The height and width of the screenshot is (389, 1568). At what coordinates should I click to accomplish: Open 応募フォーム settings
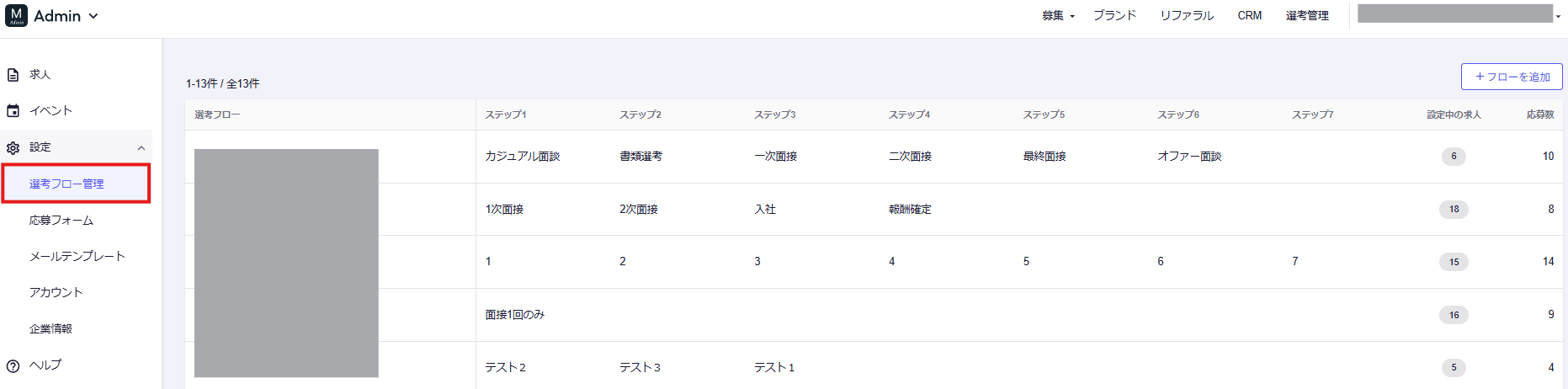(61, 220)
